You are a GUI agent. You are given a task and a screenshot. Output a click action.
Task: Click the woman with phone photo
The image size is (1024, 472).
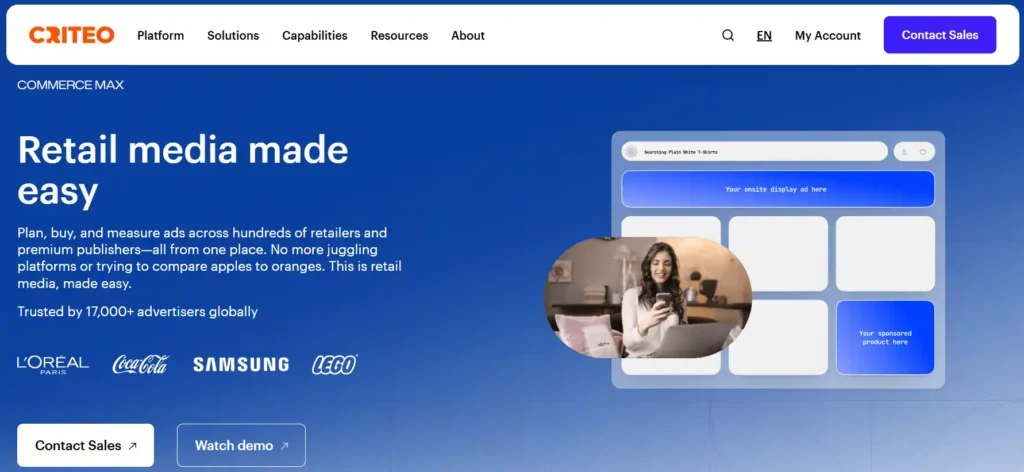[x=648, y=298]
